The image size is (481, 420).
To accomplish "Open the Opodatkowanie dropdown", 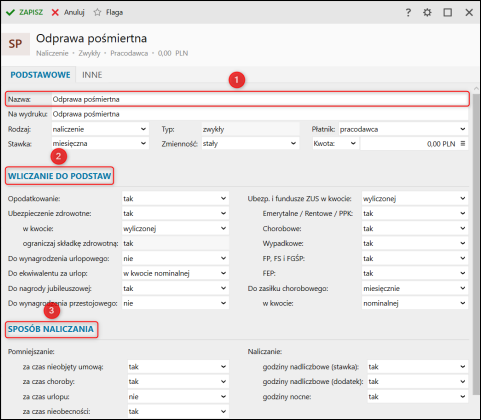I will tap(175, 199).
